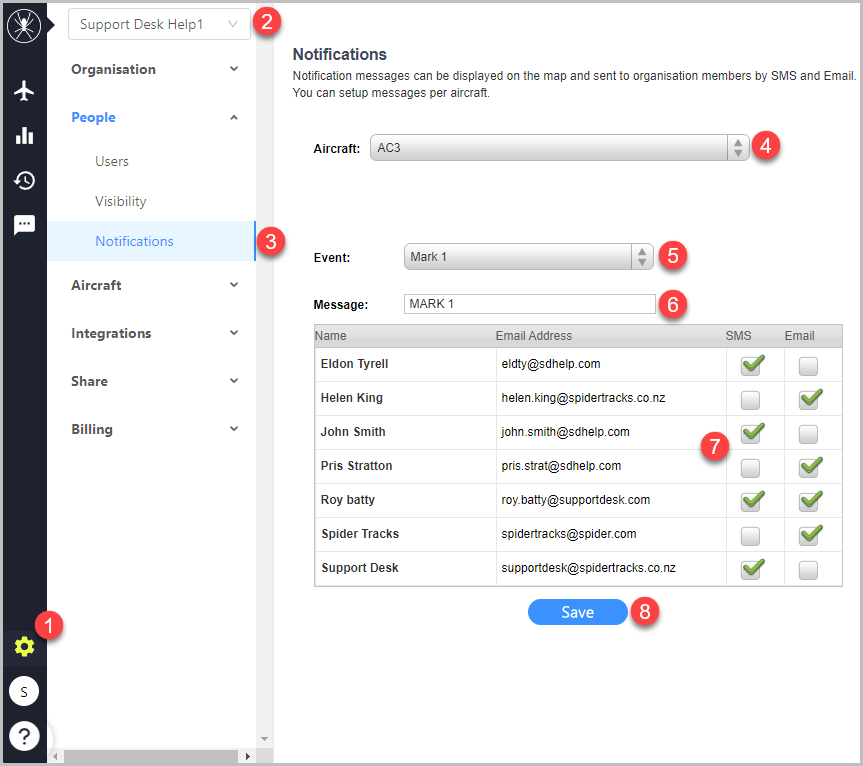The width and height of the screenshot is (863, 766).
Task: Open the aircraft tracking plane icon
Action: [x=24, y=91]
